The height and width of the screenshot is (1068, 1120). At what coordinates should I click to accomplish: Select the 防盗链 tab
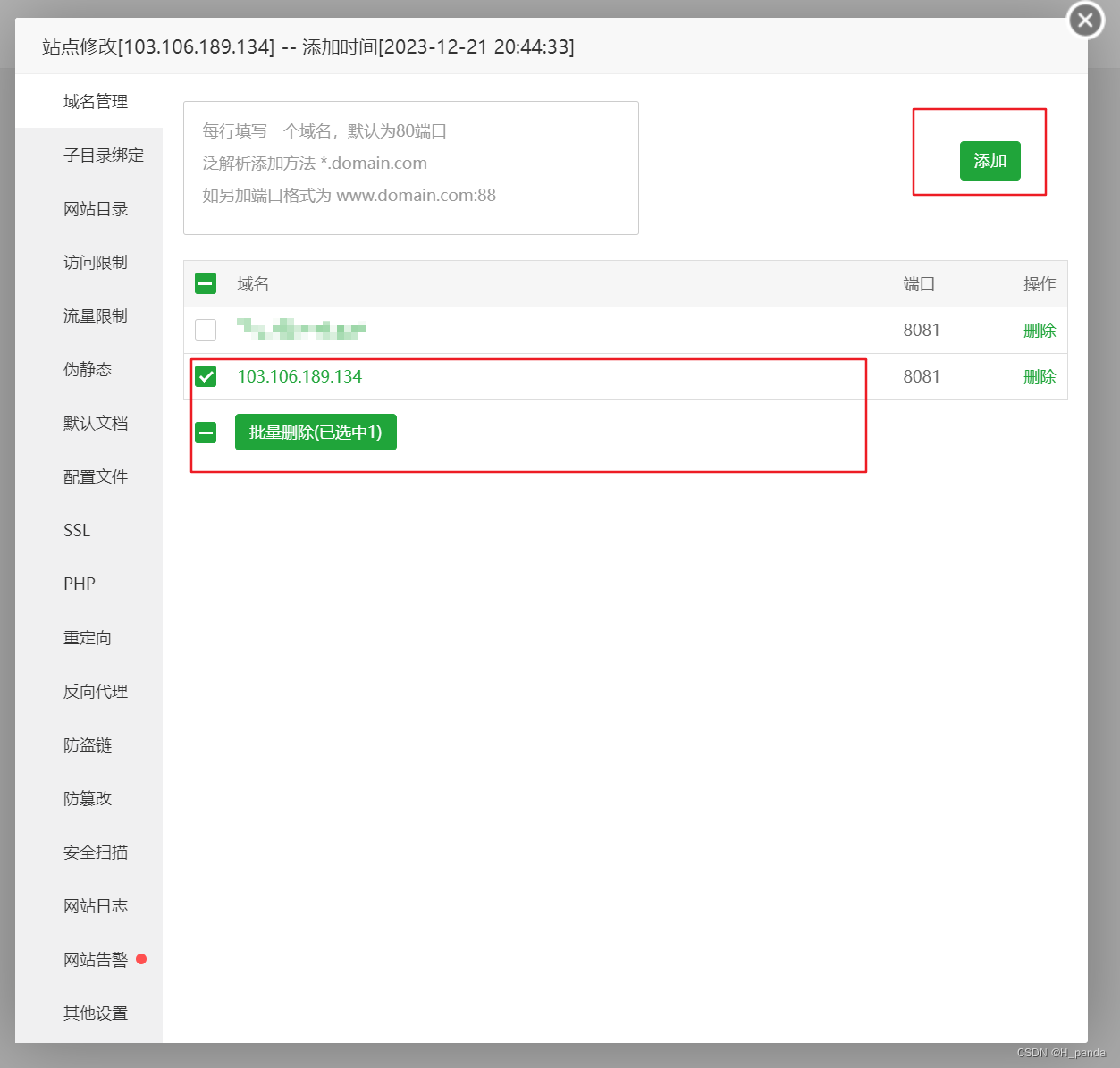[88, 744]
